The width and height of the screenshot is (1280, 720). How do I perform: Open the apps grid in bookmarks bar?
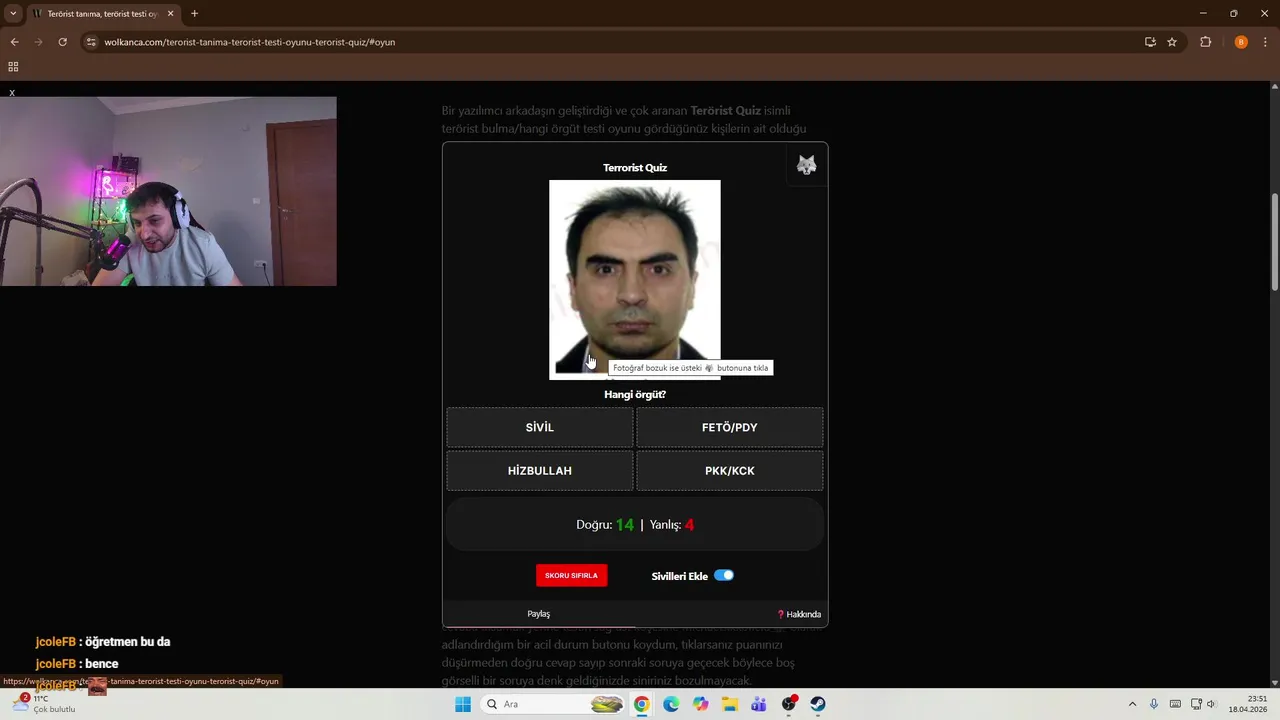(x=13, y=67)
